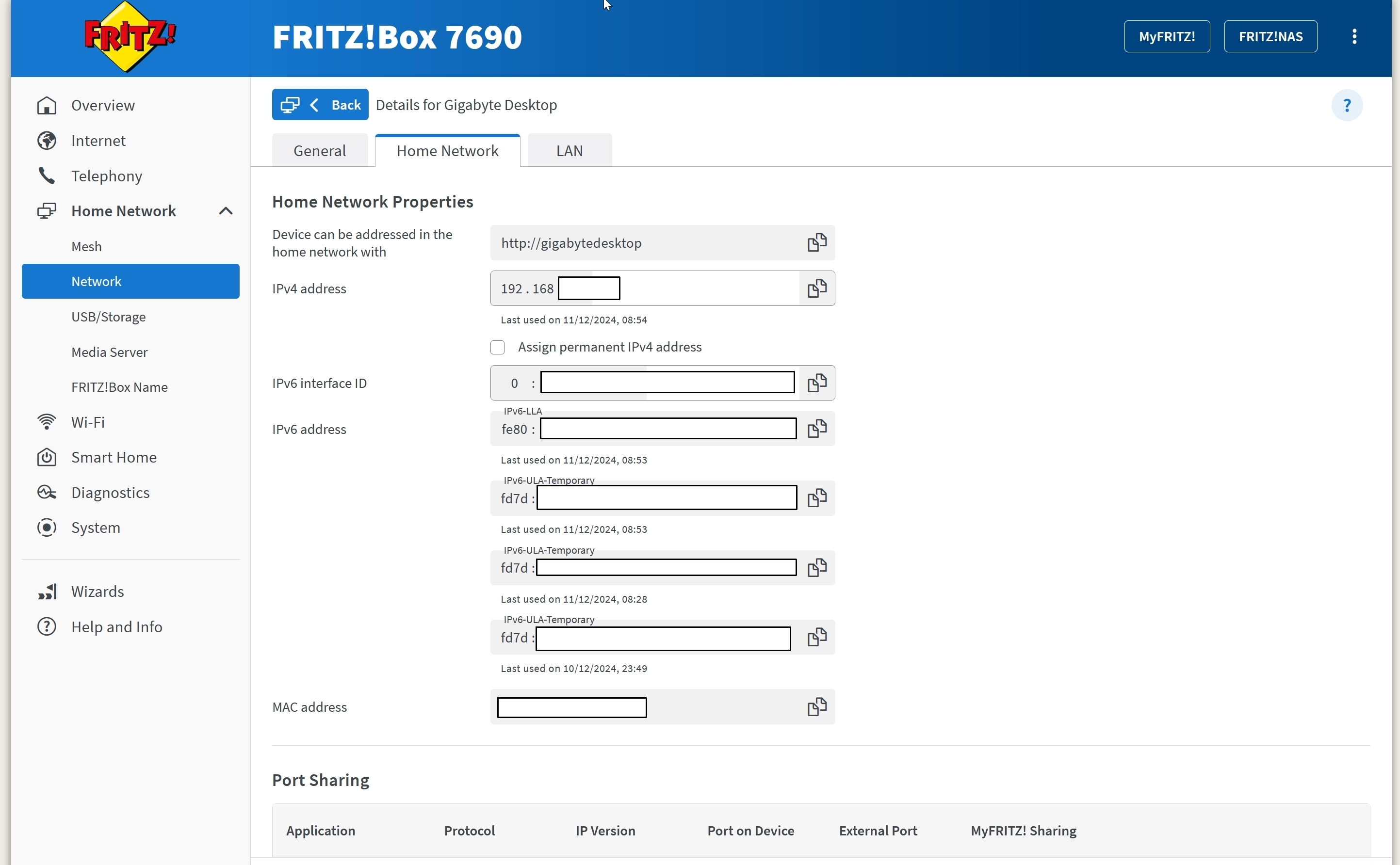
Task: Click the Overview house icon
Action: point(47,105)
